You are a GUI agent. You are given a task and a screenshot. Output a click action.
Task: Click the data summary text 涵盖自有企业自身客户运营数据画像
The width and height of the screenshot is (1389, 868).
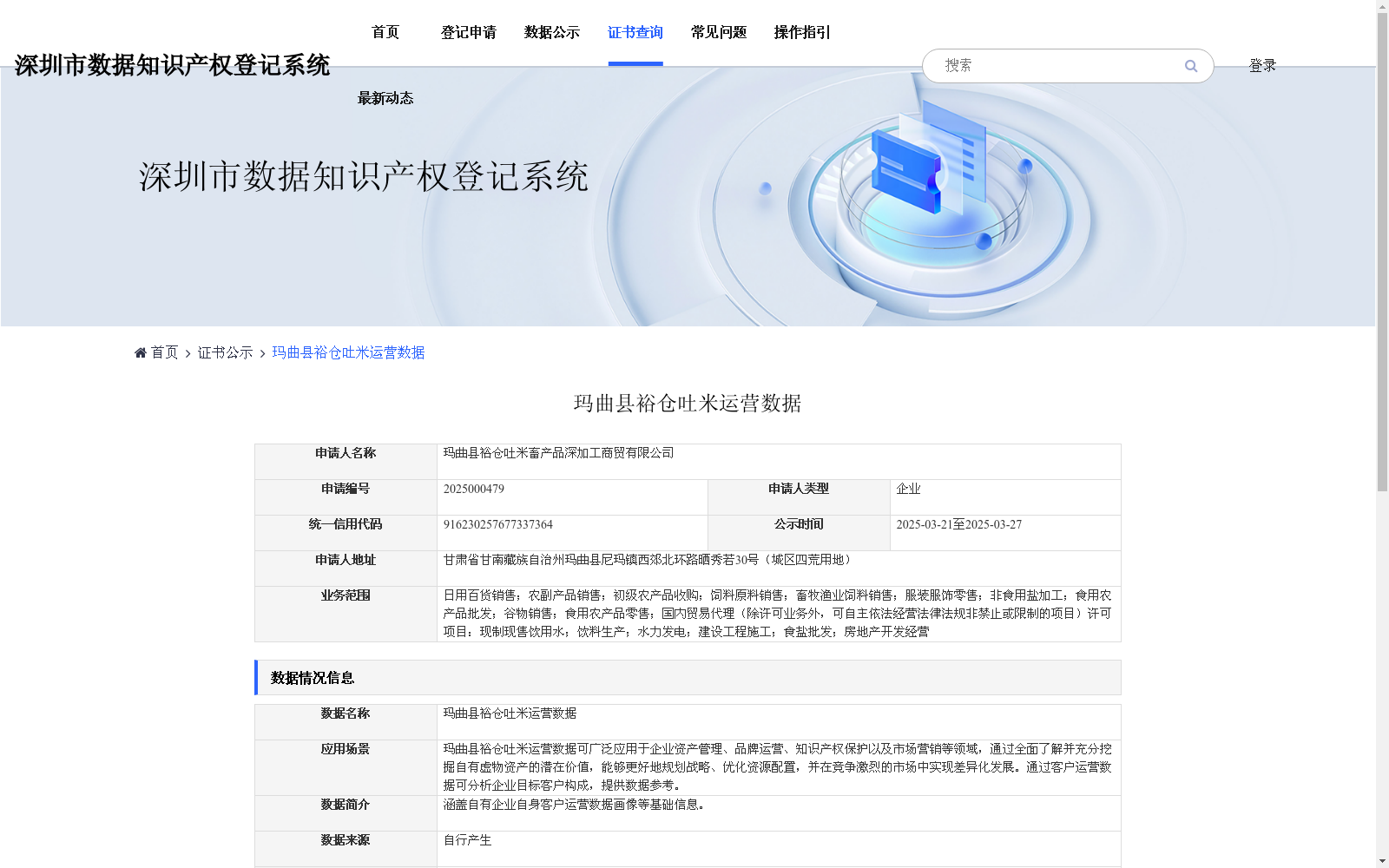coord(574,805)
